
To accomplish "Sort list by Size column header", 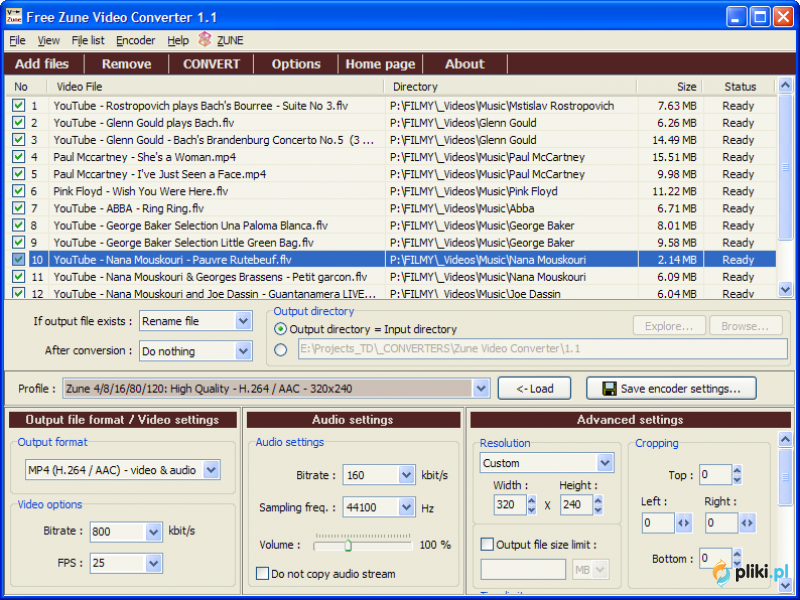I will coord(670,86).
